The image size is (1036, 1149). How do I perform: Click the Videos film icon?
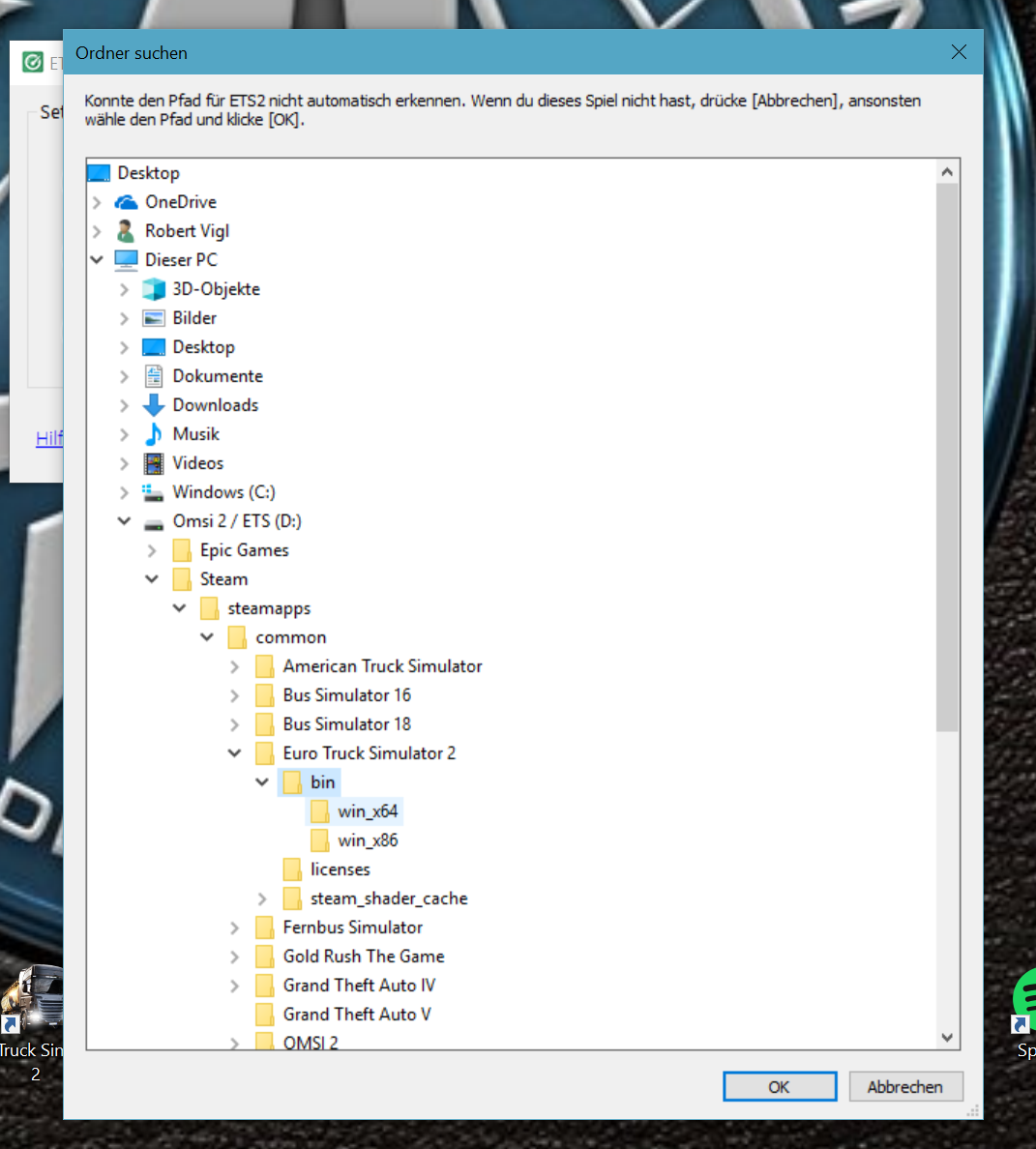[x=154, y=463]
